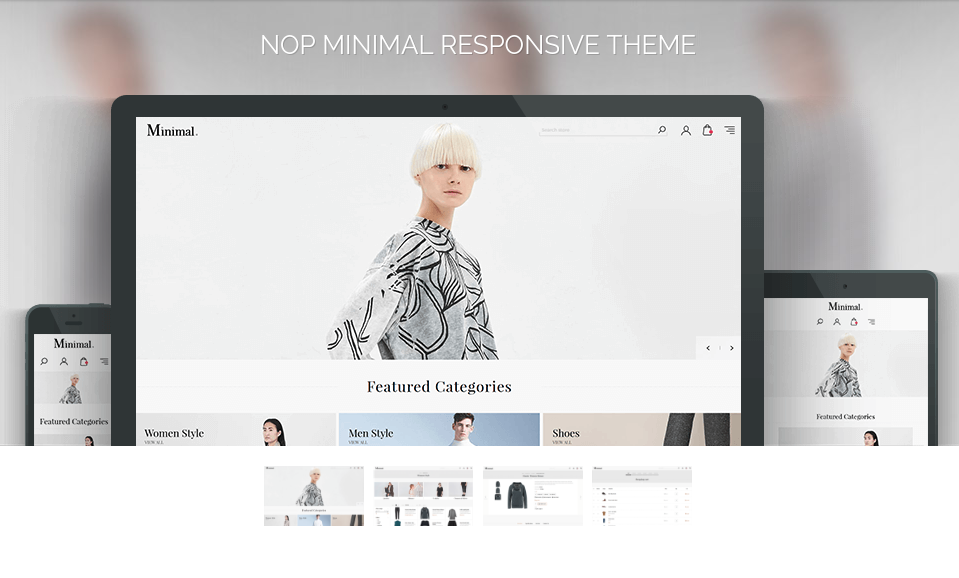Click the Minimal logo on phone mockup
This screenshot has height=578, width=959.
[73, 344]
